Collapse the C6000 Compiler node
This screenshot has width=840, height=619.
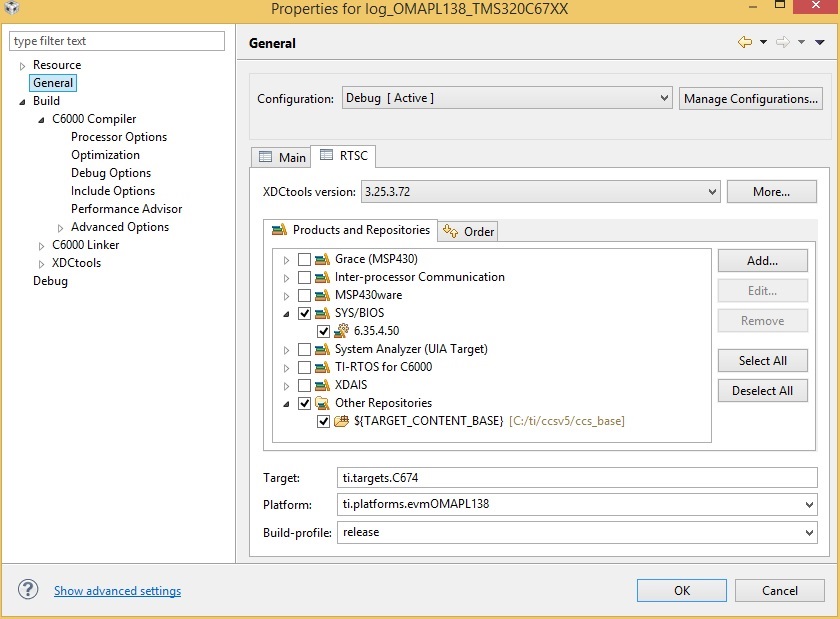click(x=41, y=120)
